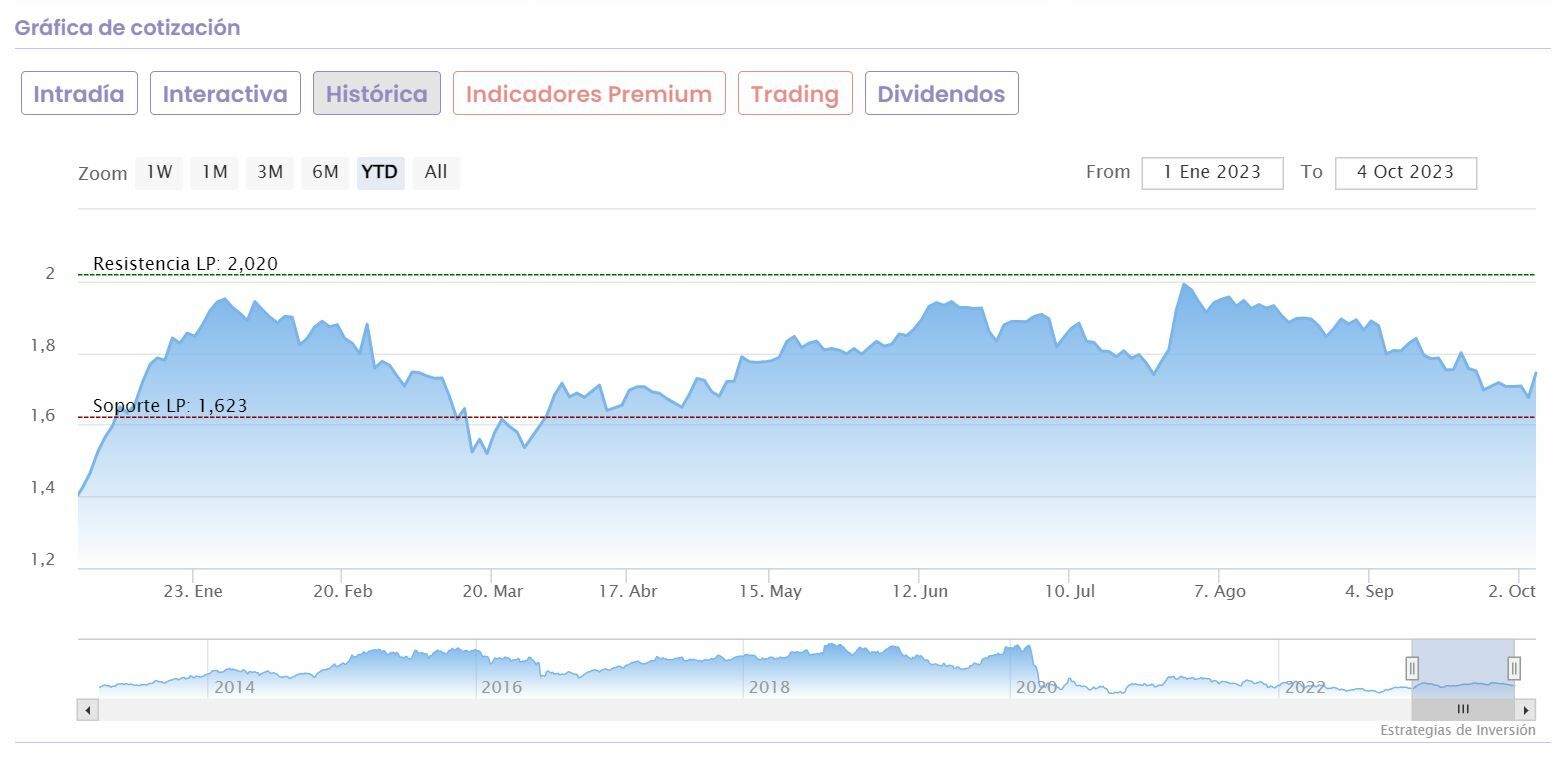Click the From date field
This screenshot has width=1562, height=773.
pos(1212,172)
